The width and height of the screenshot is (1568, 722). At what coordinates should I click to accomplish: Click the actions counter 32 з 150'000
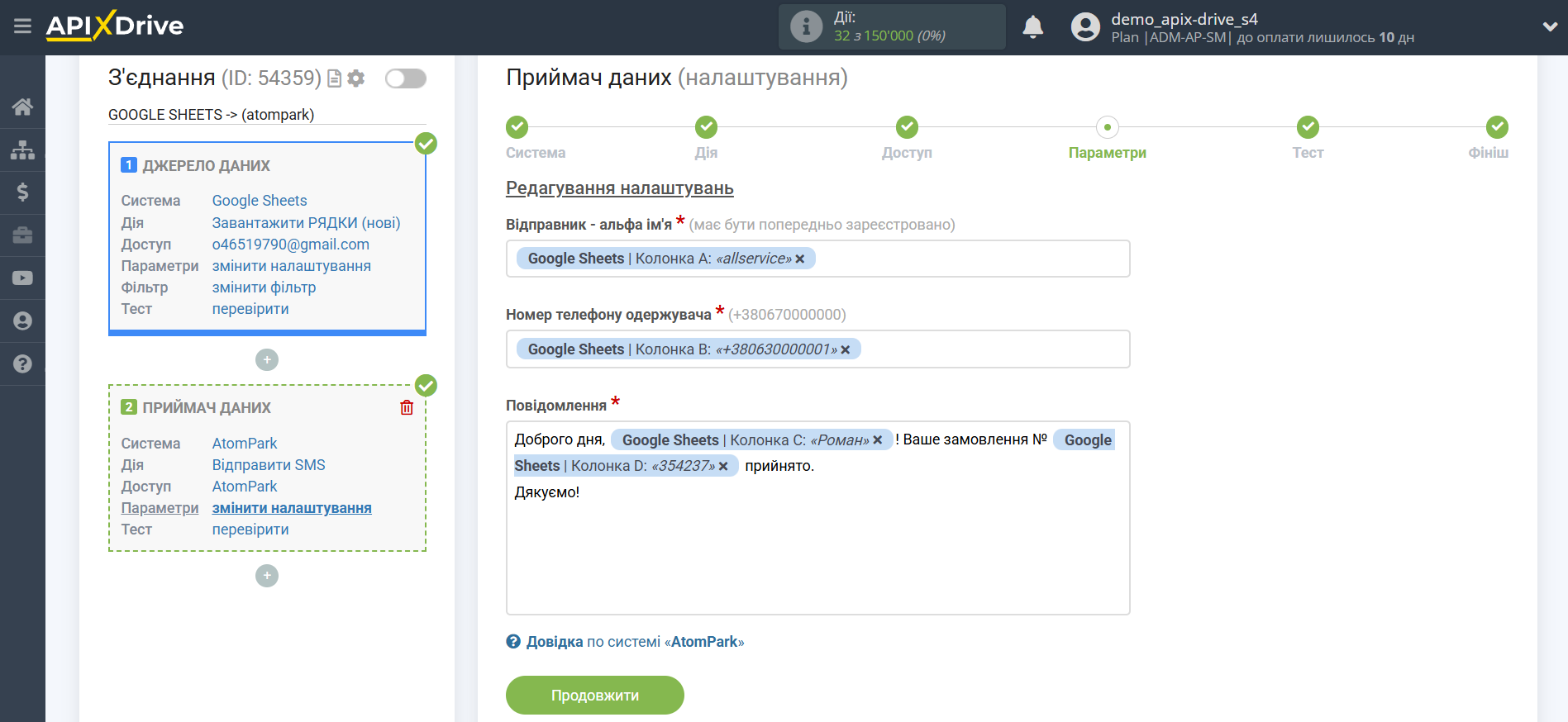coord(889,36)
